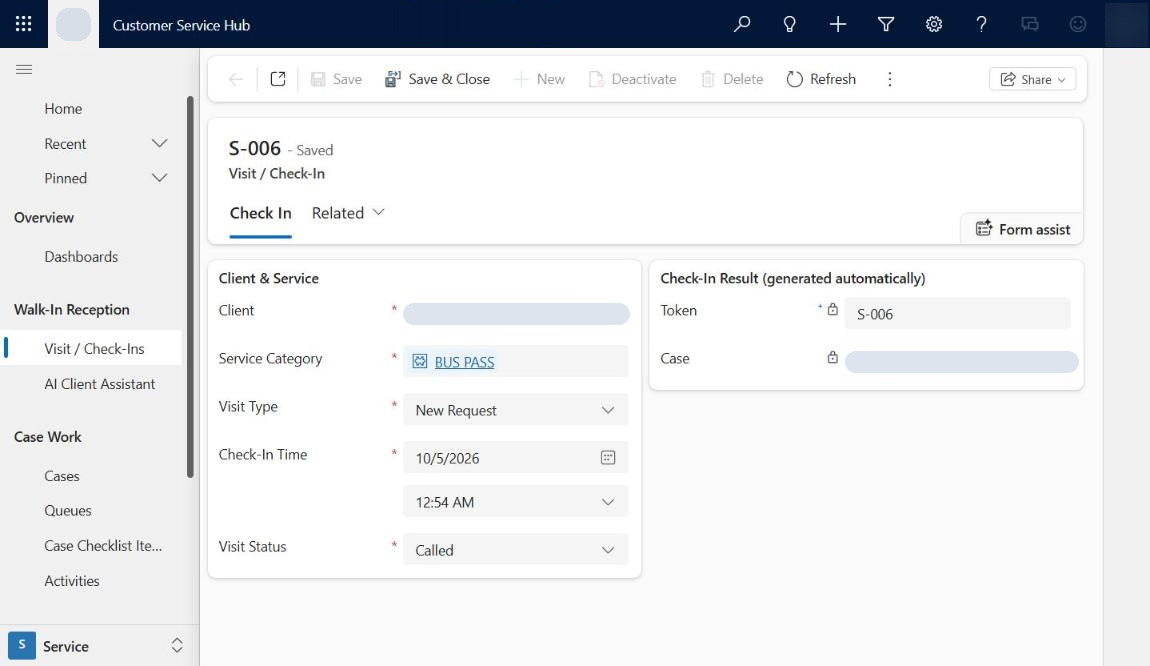Open Case Checklist Items
Image resolution: width=1150 pixels, height=666 pixels.
coord(103,546)
